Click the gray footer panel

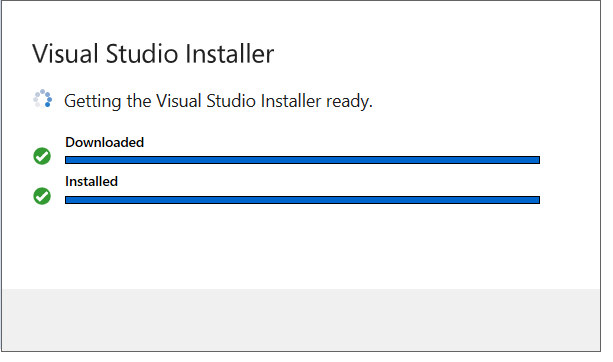(x=301, y=320)
